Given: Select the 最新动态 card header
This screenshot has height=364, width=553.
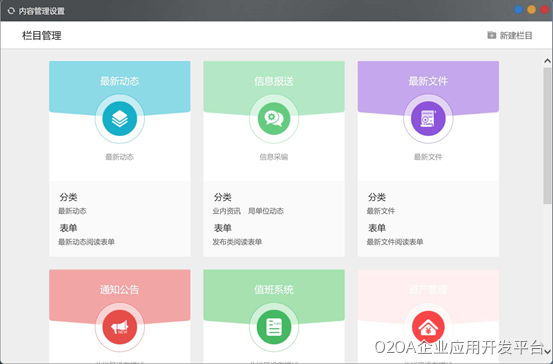Looking at the screenshot, I should click(120, 81).
